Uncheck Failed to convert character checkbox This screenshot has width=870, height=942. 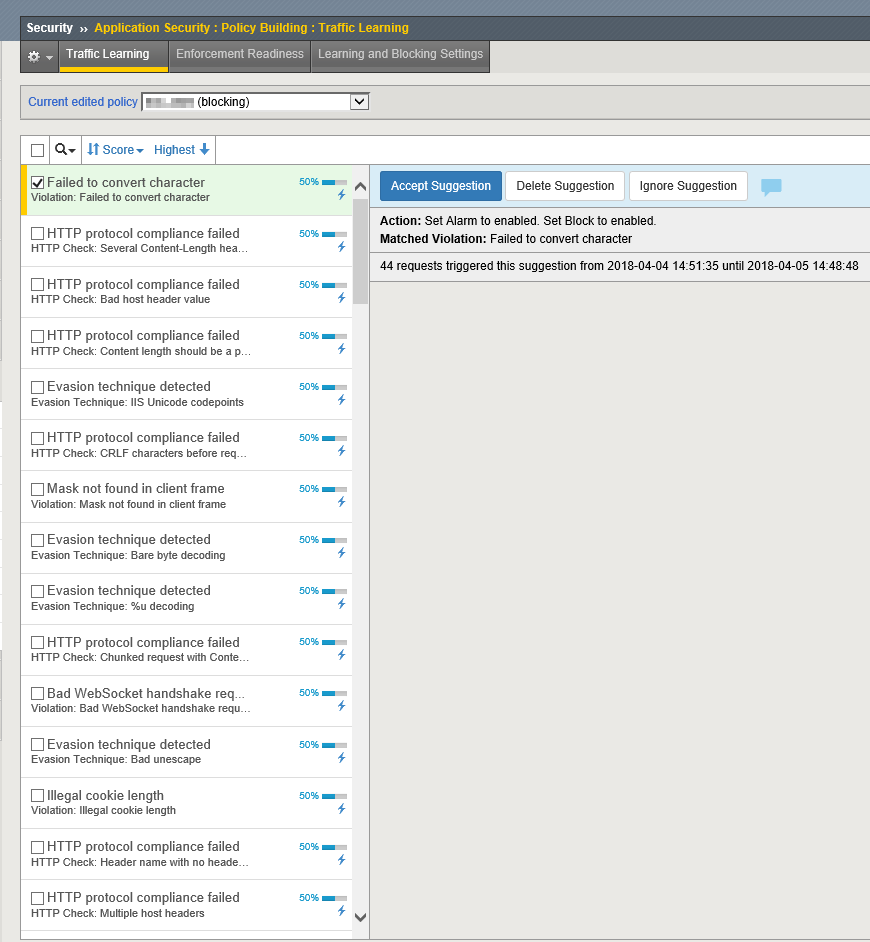37,183
